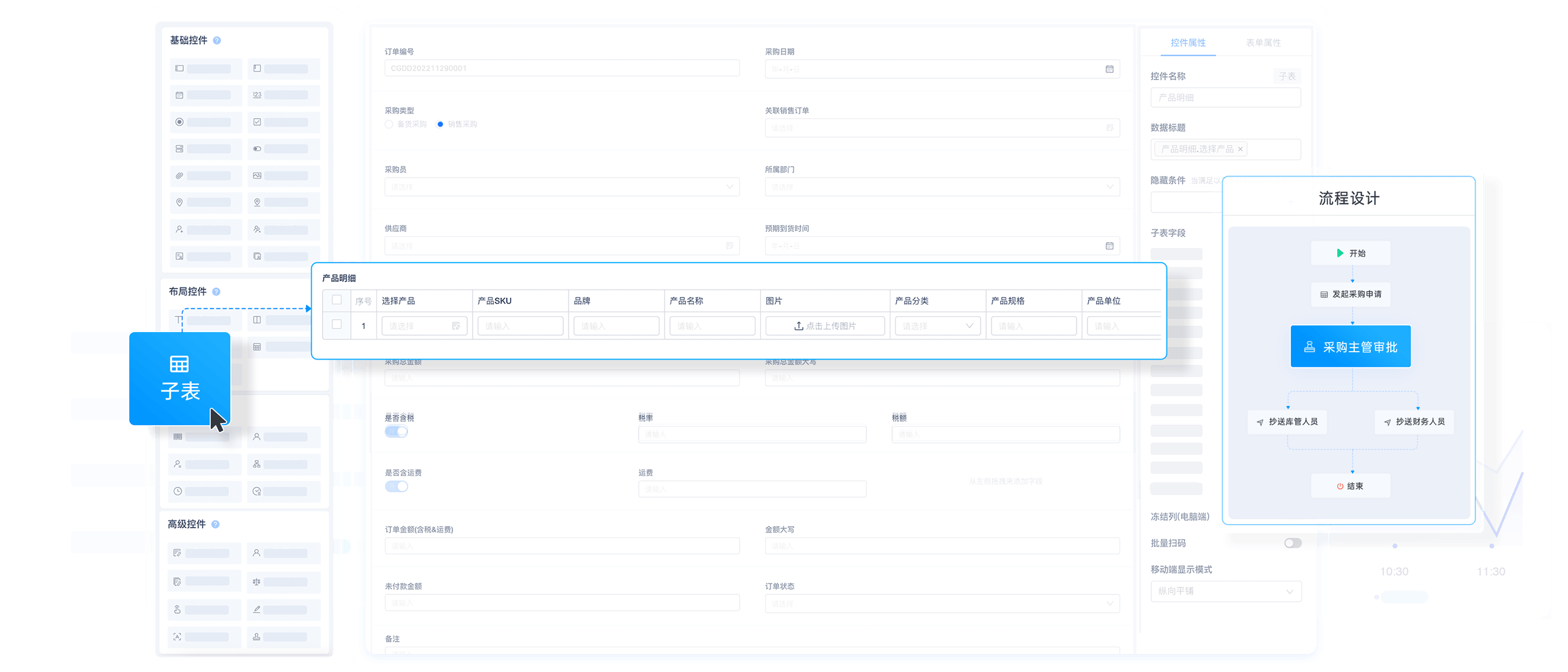Enable the 批量扫码 switch
This screenshot has width=1568, height=672.
tap(1292, 543)
